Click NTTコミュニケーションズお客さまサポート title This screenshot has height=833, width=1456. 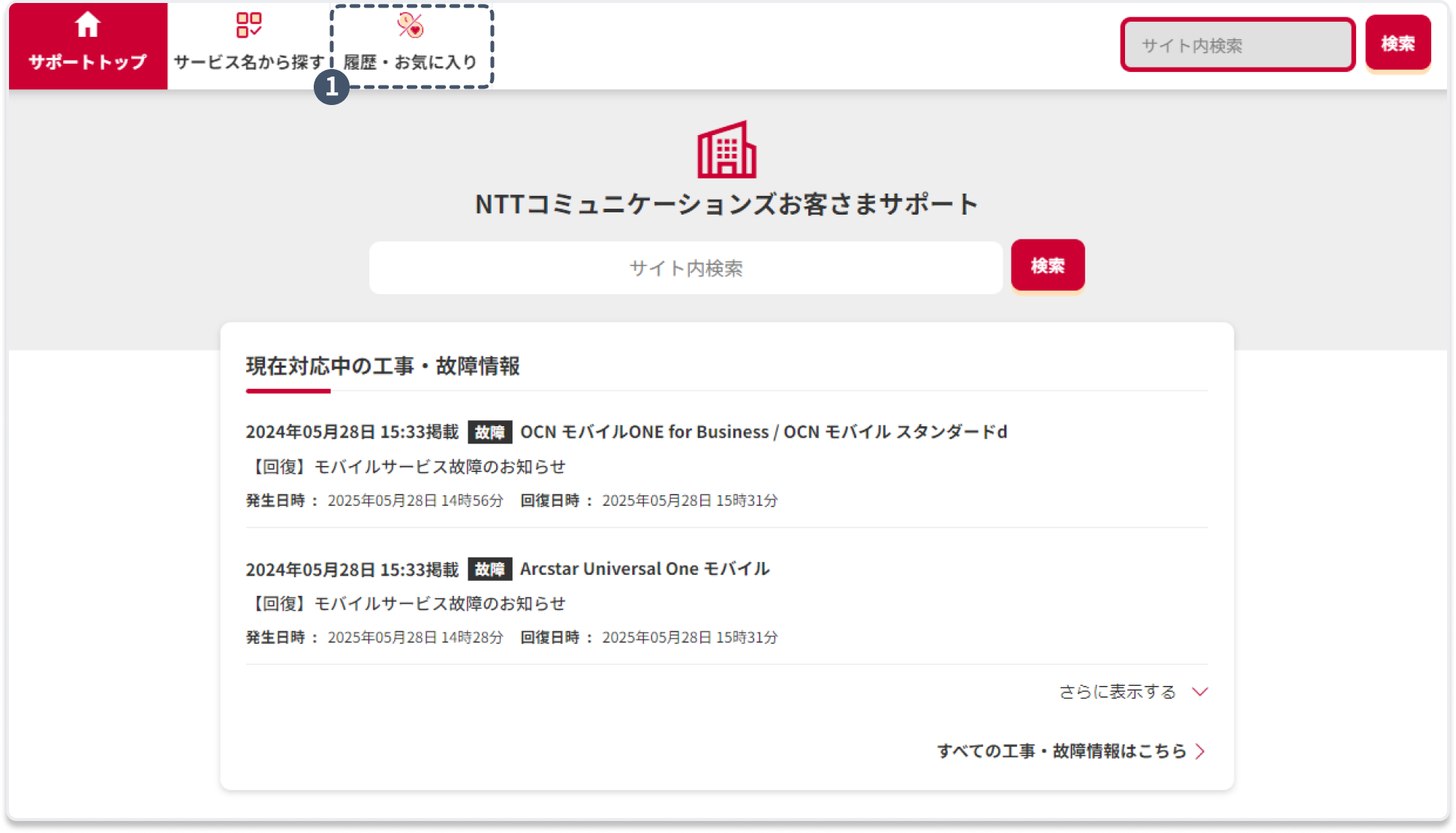tap(726, 204)
